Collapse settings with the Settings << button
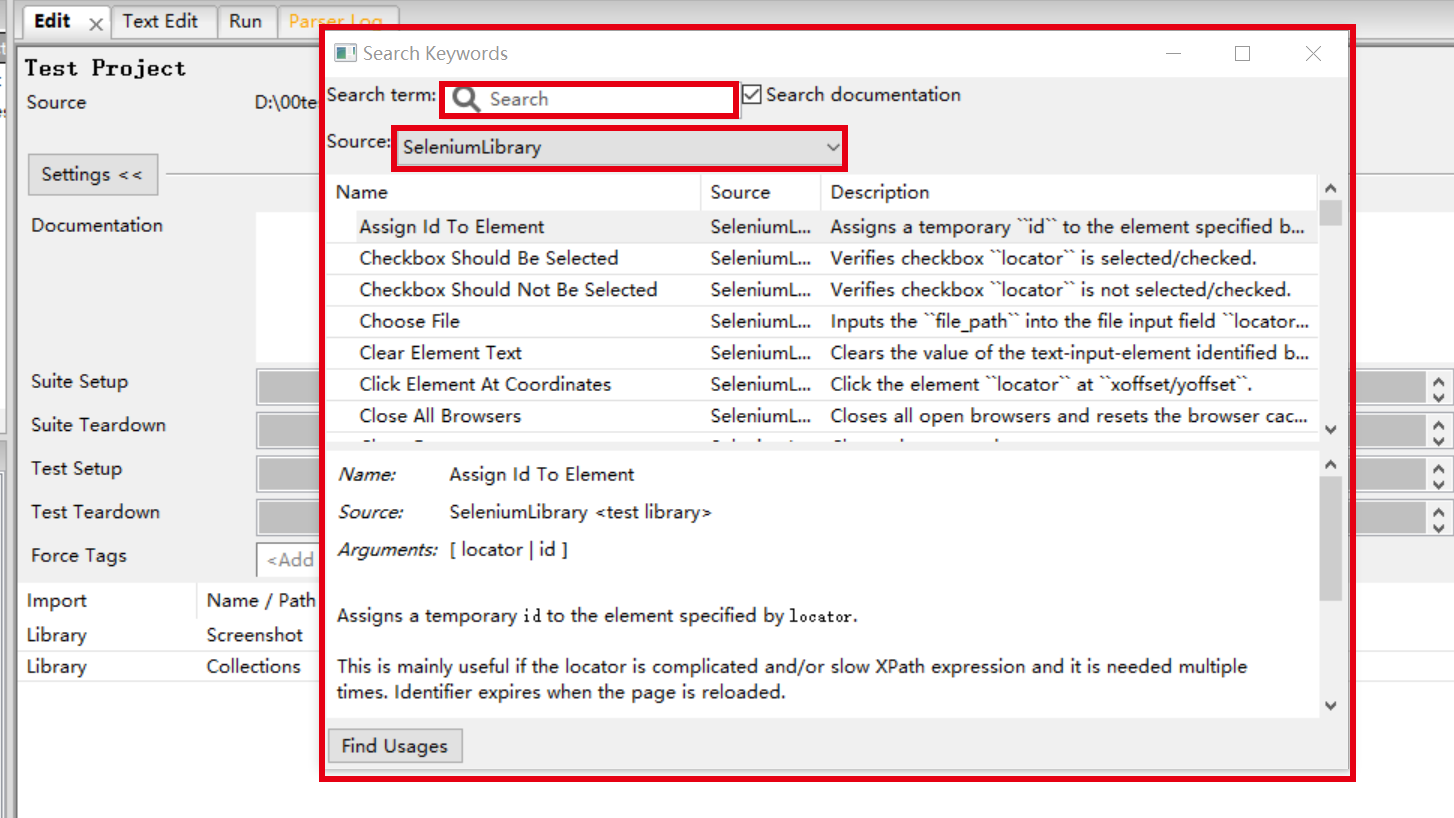 click(x=92, y=175)
